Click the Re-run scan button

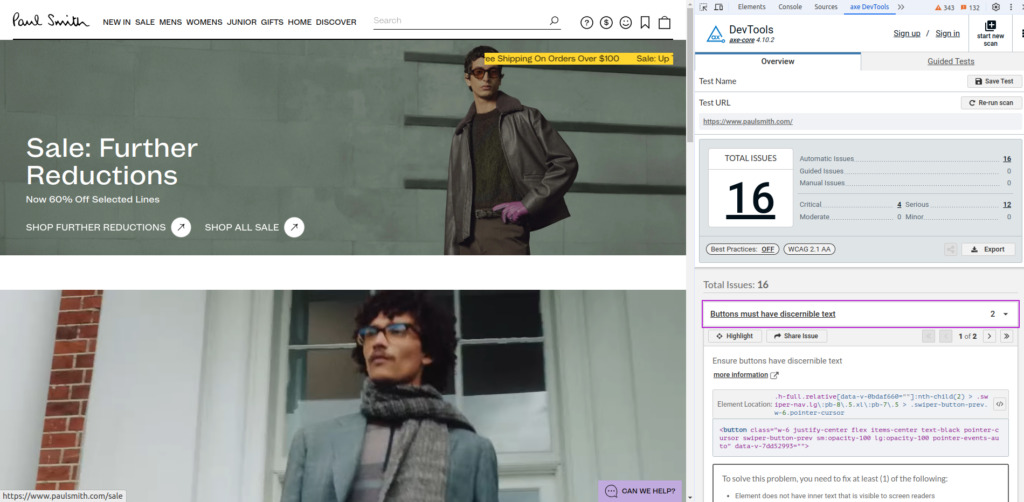point(991,103)
